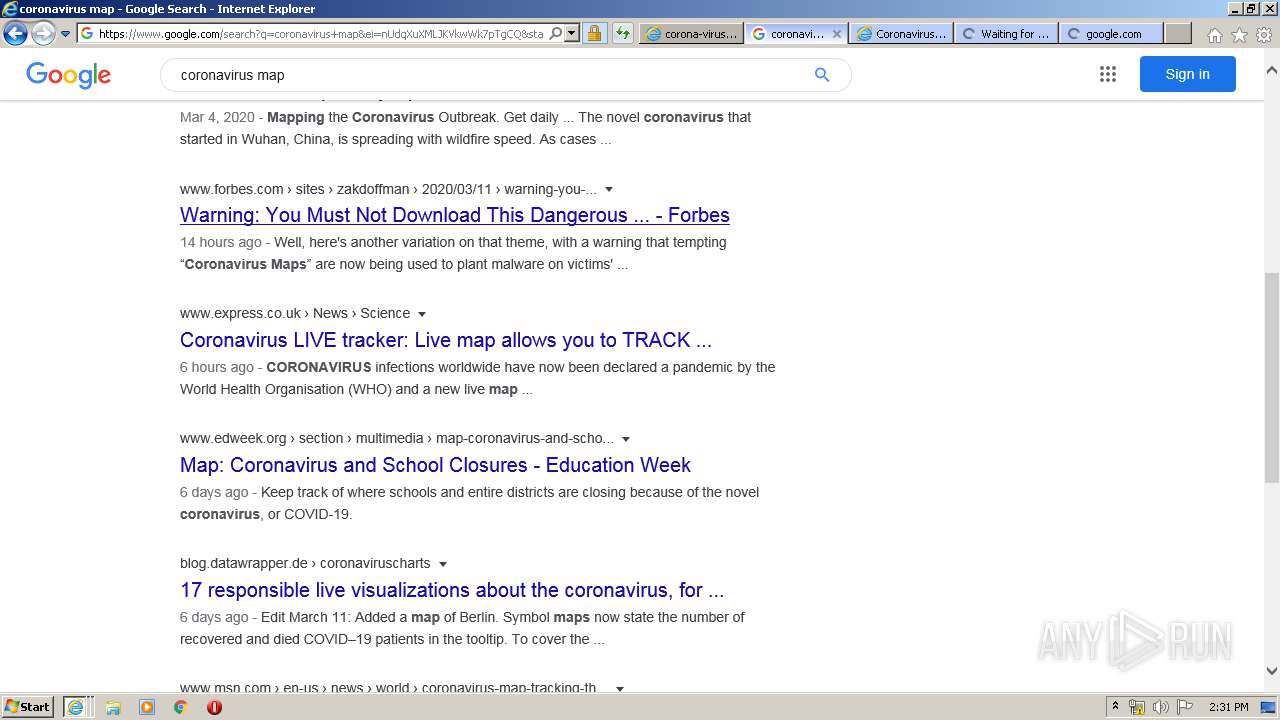This screenshot has height=720, width=1280.
Task: Go back with the browser back arrow
Action: pos(15,33)
